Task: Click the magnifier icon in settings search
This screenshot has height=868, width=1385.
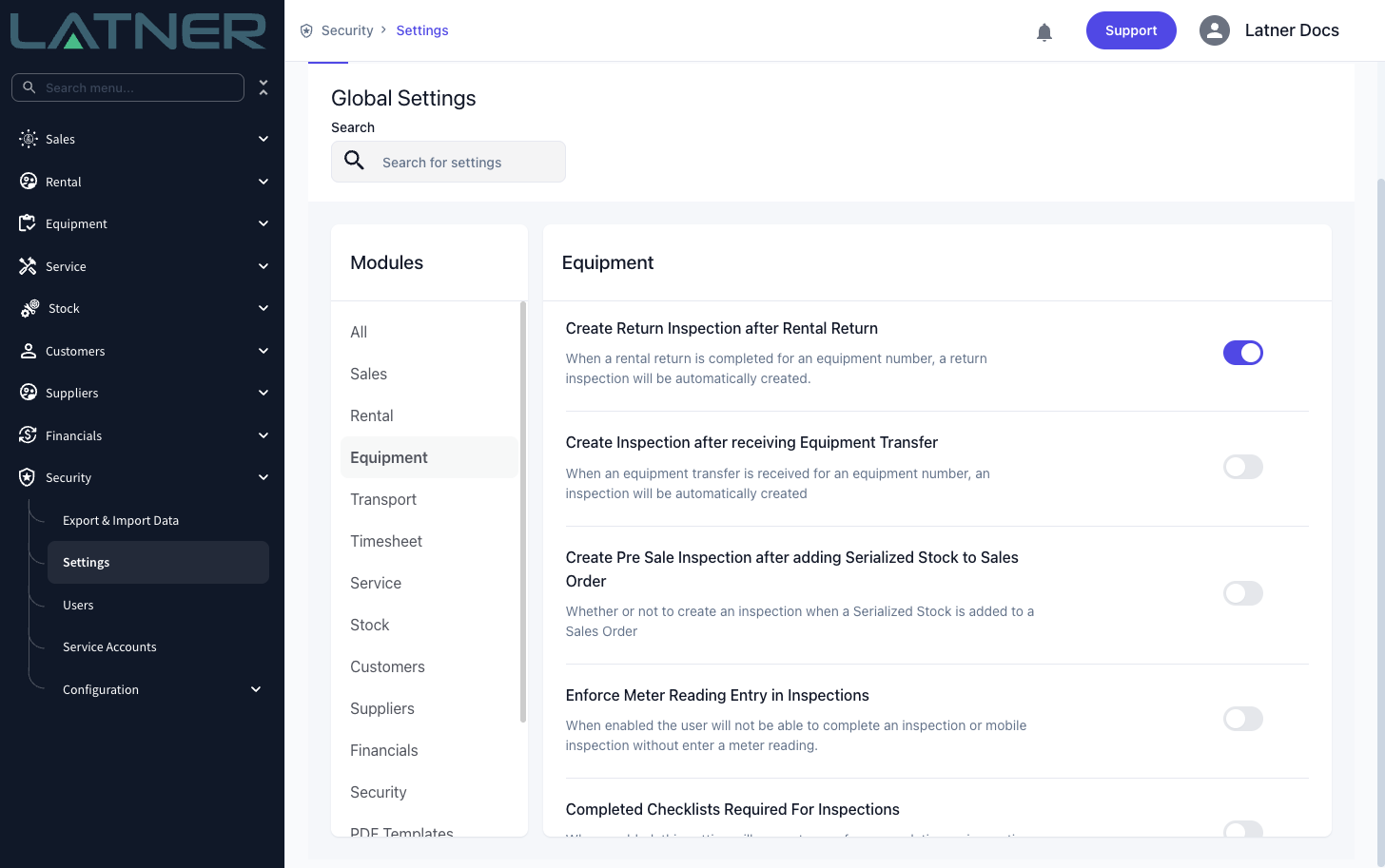Action: pyautogui.click(x=354, y=161)
